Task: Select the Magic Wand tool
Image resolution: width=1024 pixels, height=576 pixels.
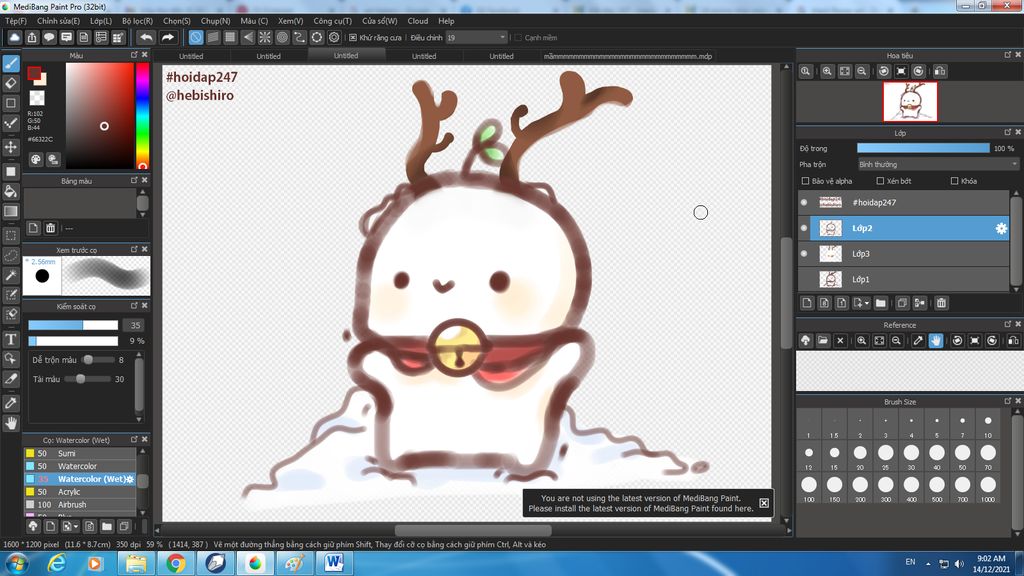Action: point(11,275)
